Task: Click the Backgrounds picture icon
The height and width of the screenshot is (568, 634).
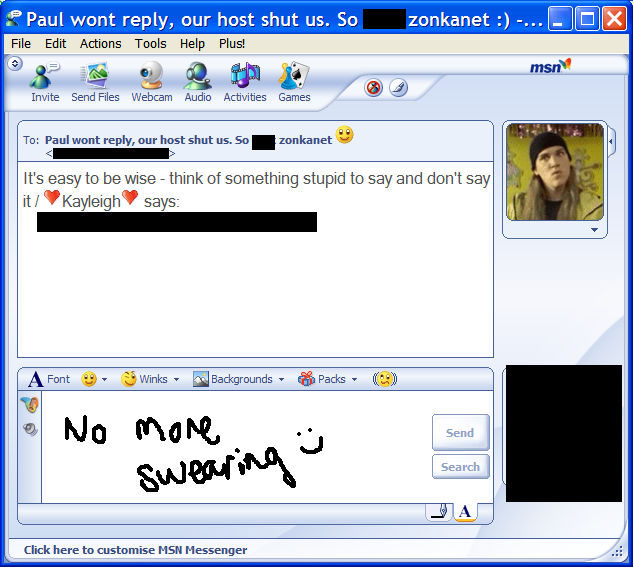Action: click(x=201, y=379)
